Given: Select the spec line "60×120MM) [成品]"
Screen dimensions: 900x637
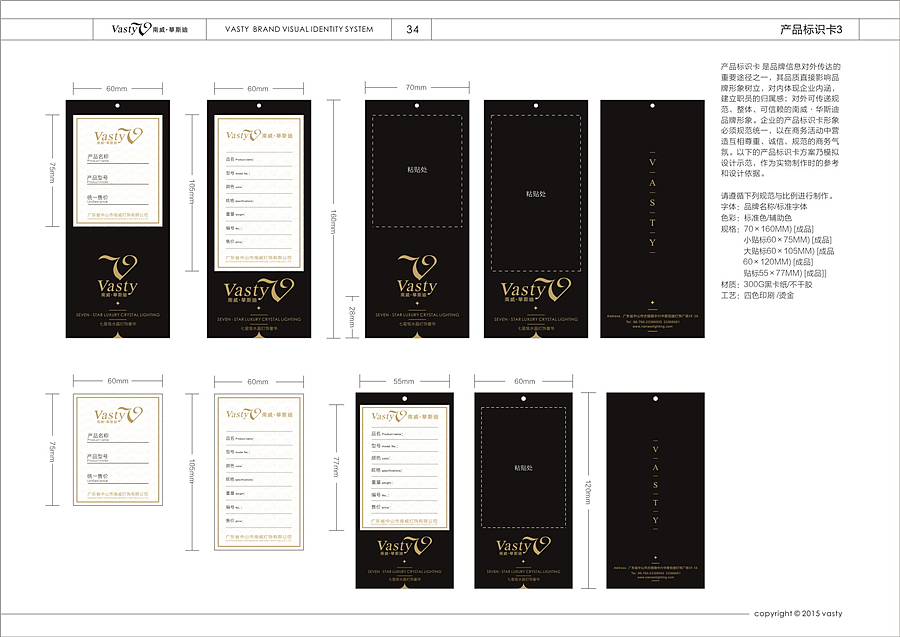Looking at the screenshot, I should pos(778,262).
